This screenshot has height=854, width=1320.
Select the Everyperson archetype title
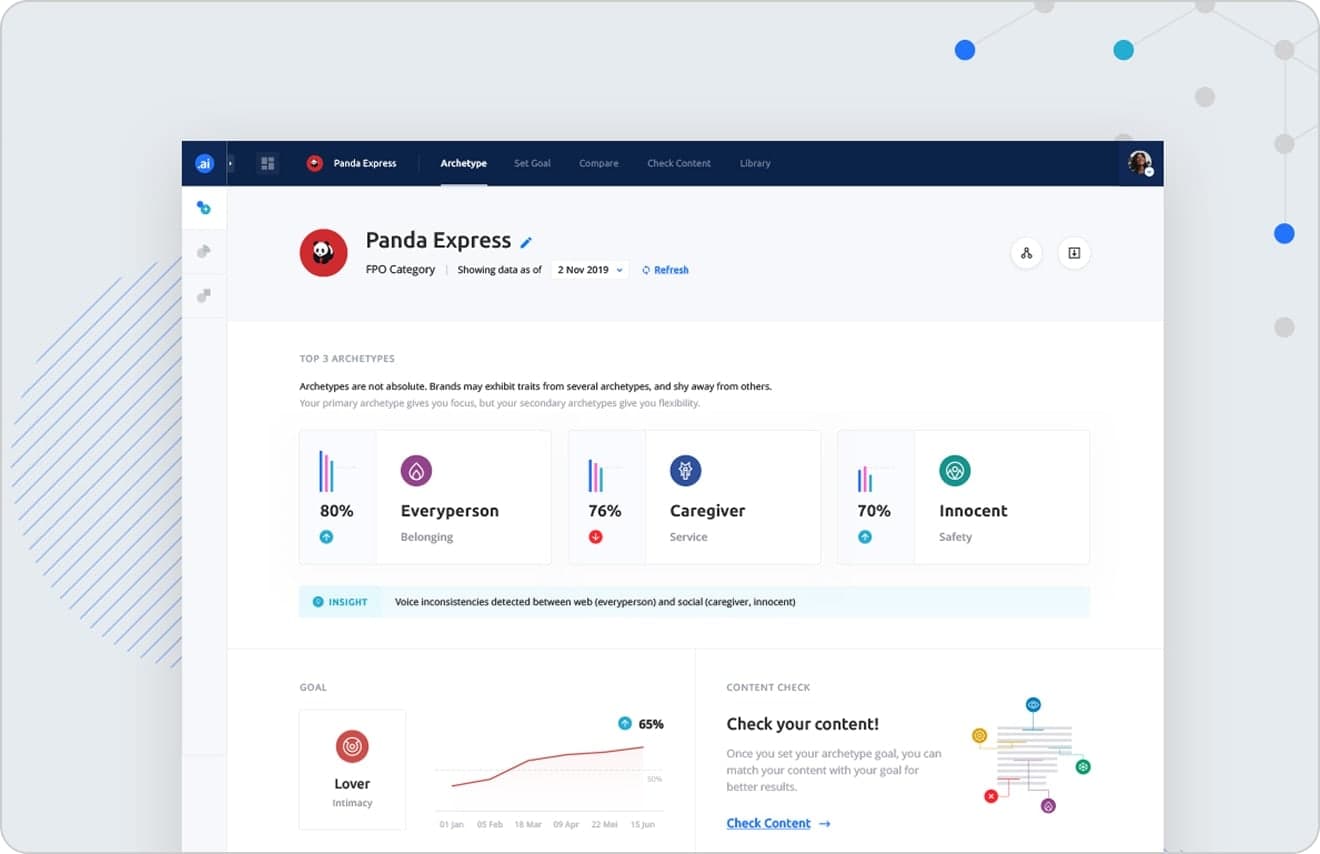450,511
